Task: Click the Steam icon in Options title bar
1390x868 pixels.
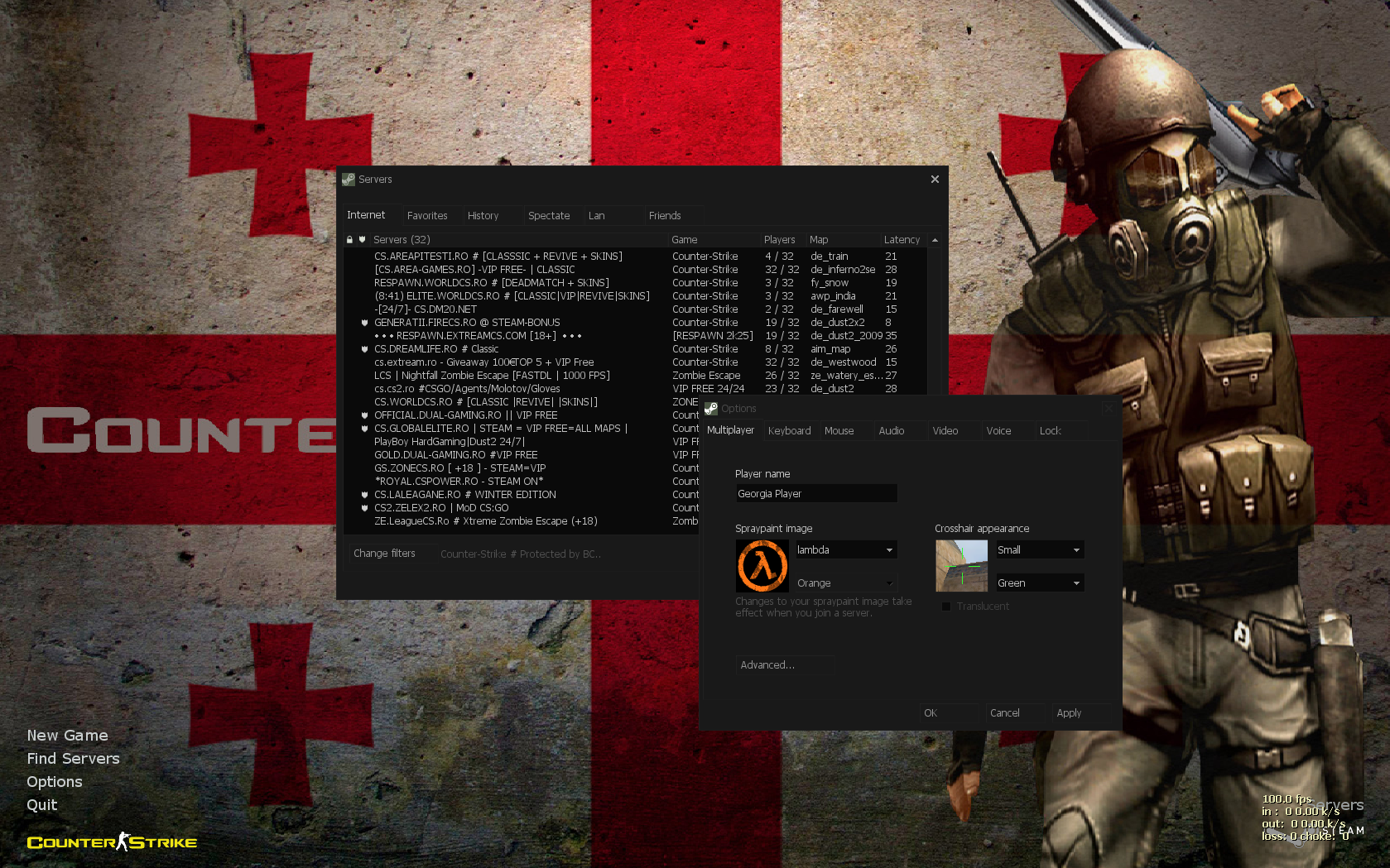Action: pyautogui.click(x=710, y=409)
